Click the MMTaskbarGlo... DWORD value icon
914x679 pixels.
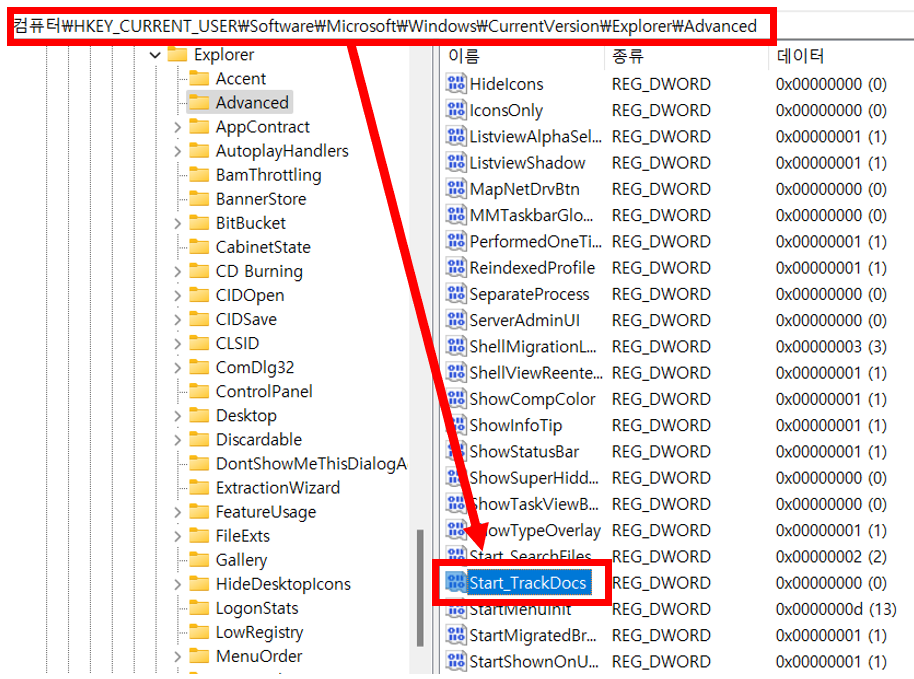(x=456, y=215)
